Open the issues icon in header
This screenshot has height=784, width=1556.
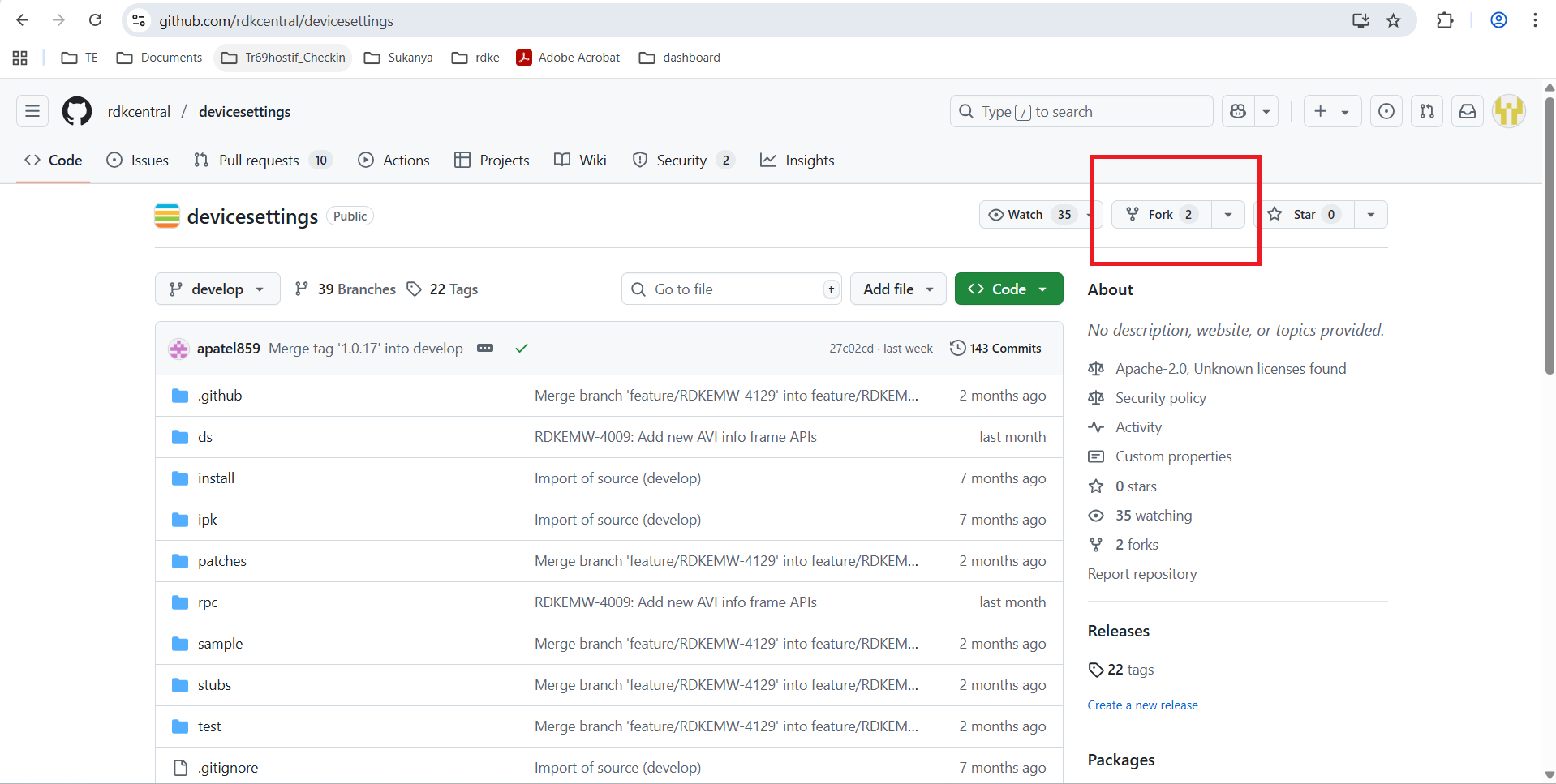click(1386, 111)
